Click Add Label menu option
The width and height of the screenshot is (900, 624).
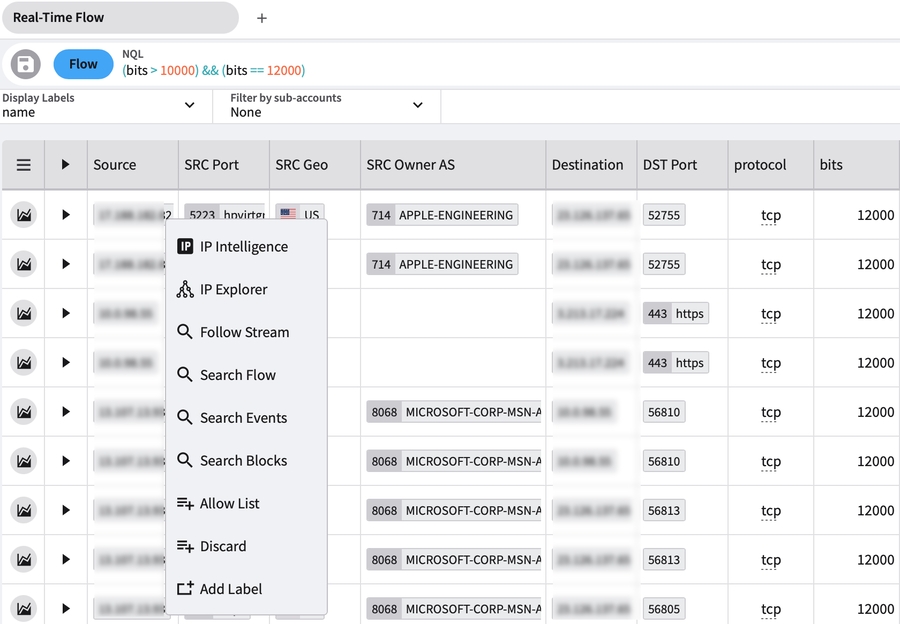point(230,589)
